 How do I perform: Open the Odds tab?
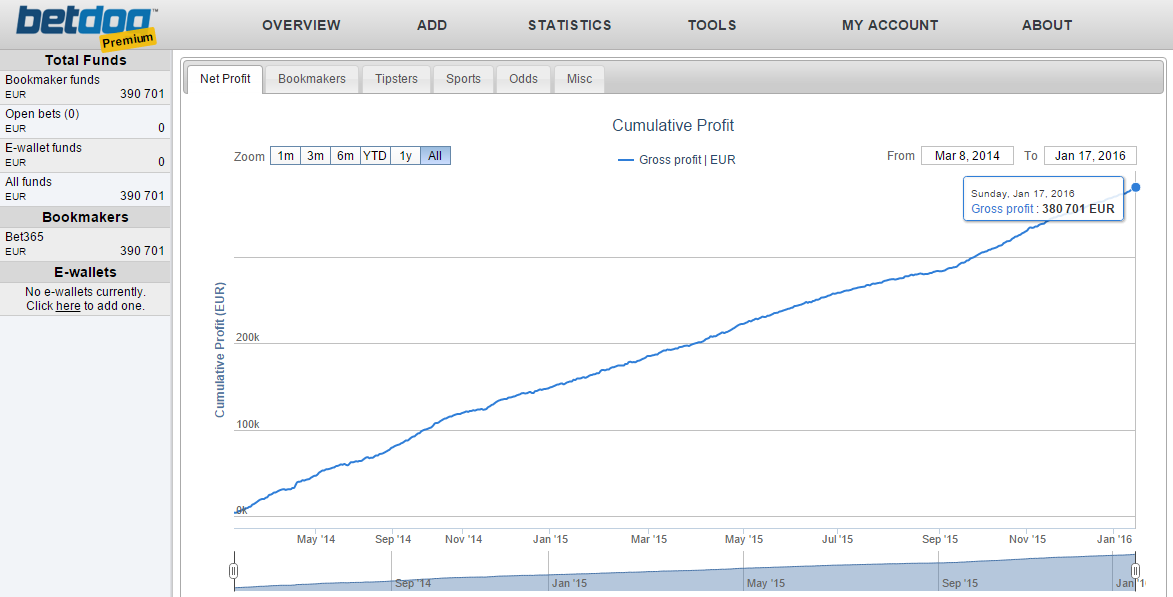(524, 79)
